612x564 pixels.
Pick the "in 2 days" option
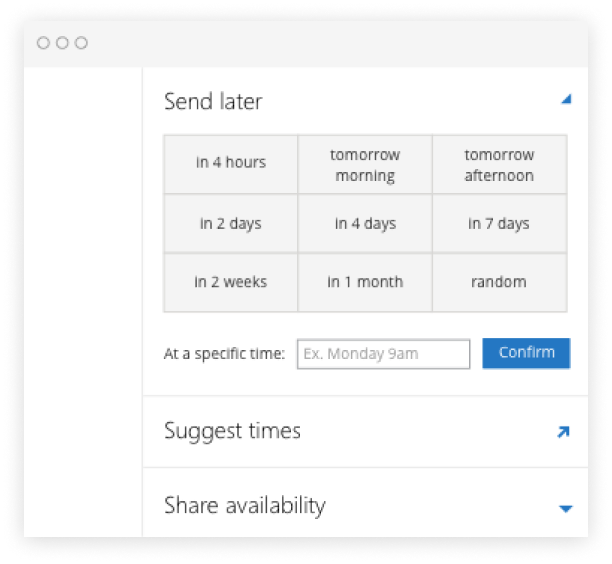(x=231, y=224)
